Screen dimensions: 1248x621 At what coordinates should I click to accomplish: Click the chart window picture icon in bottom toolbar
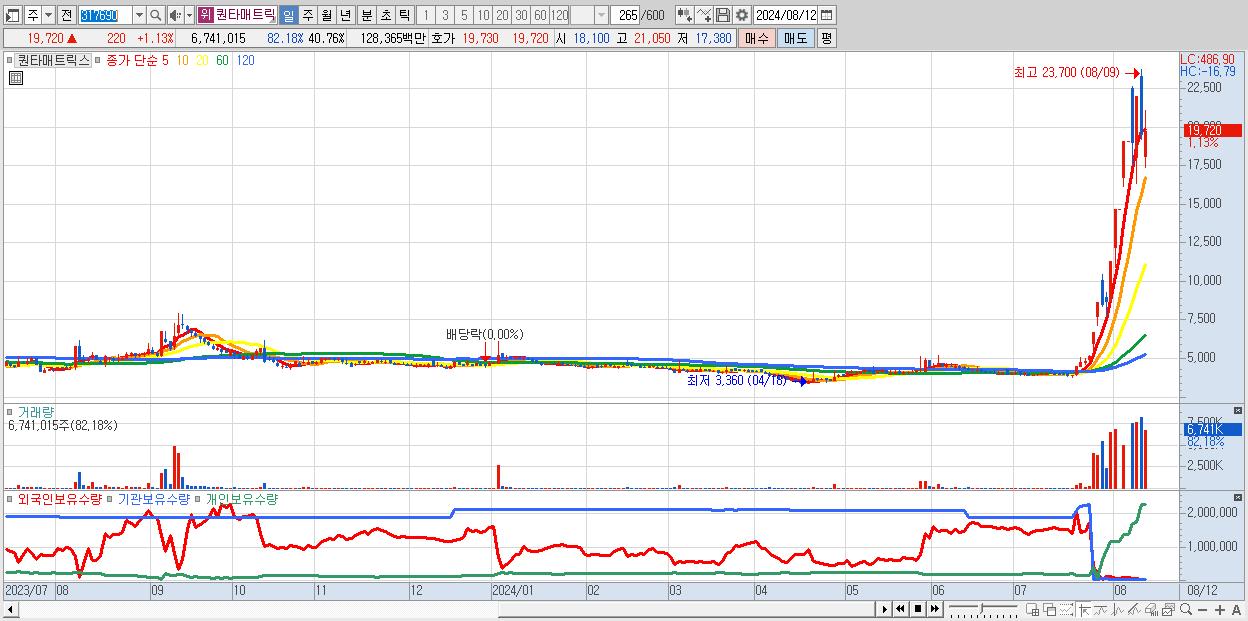coord(1169,609)
